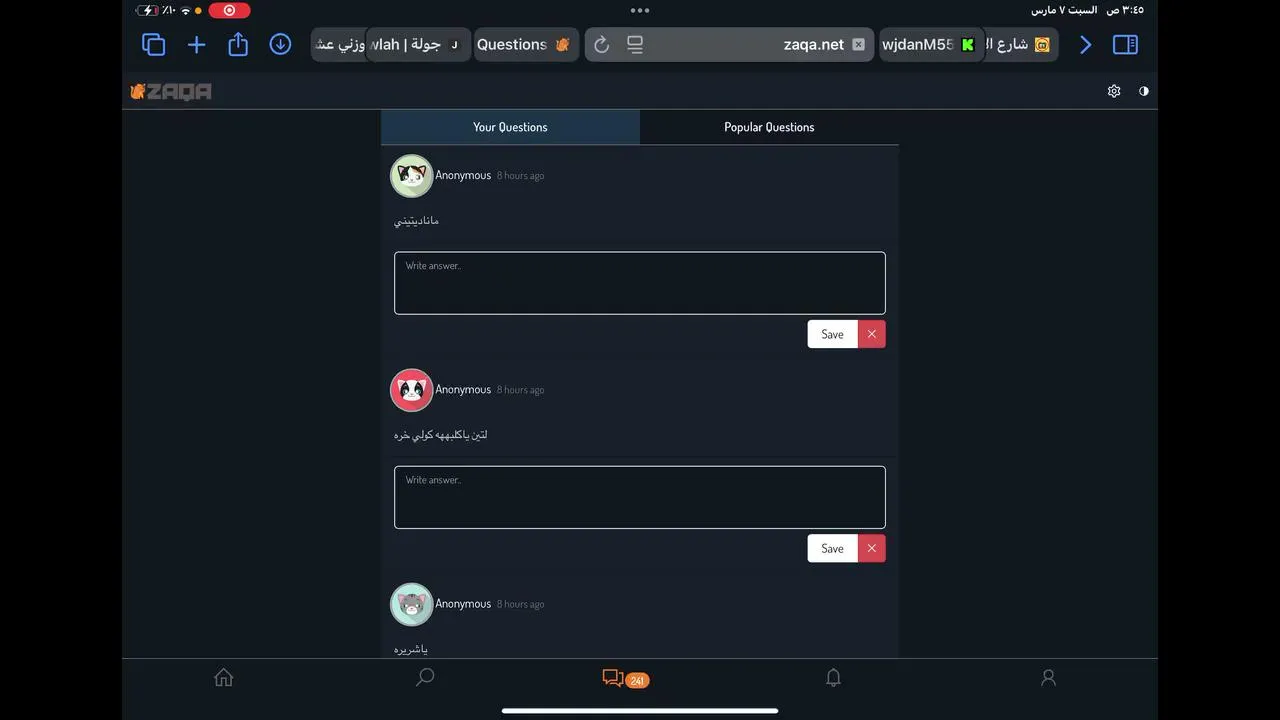This screenshot has height=720, width=1280.
Task: Click first post's 8 hours ago timestamp
Action: (x=521, y=176)
